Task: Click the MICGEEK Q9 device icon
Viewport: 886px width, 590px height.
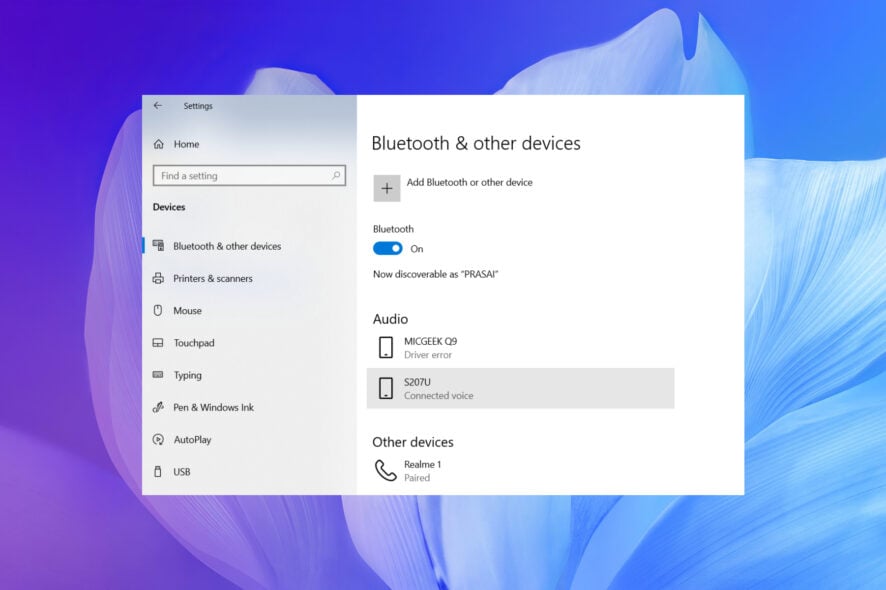Action: tap(386, 348)
